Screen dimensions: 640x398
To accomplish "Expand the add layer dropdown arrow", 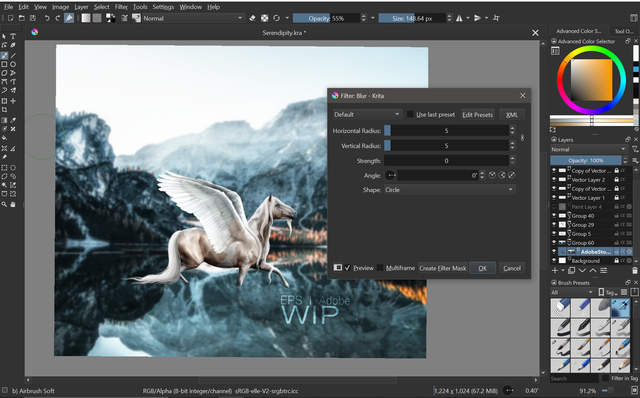I will 562,271.
